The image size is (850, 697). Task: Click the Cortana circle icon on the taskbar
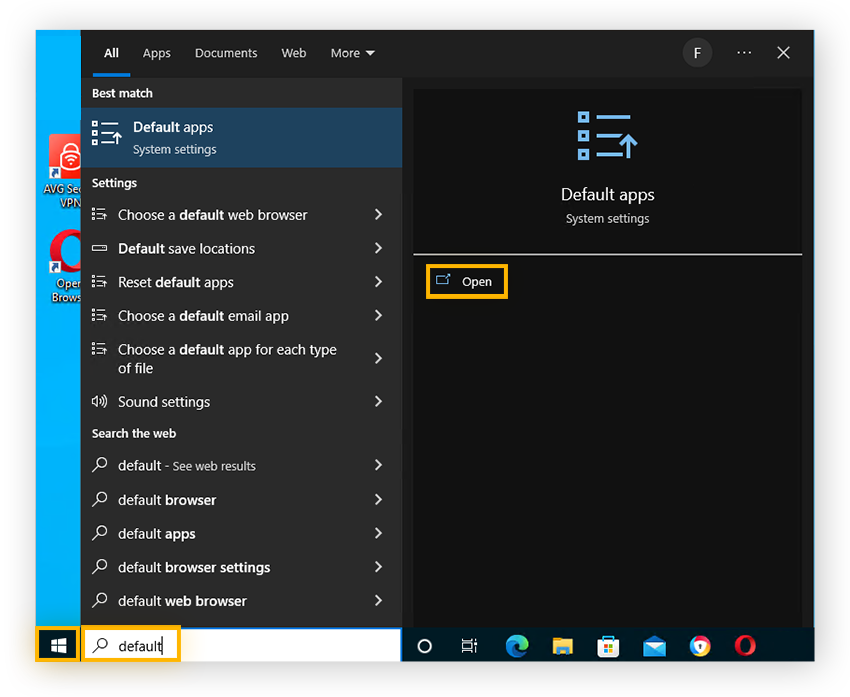click(x=424, y=647)
